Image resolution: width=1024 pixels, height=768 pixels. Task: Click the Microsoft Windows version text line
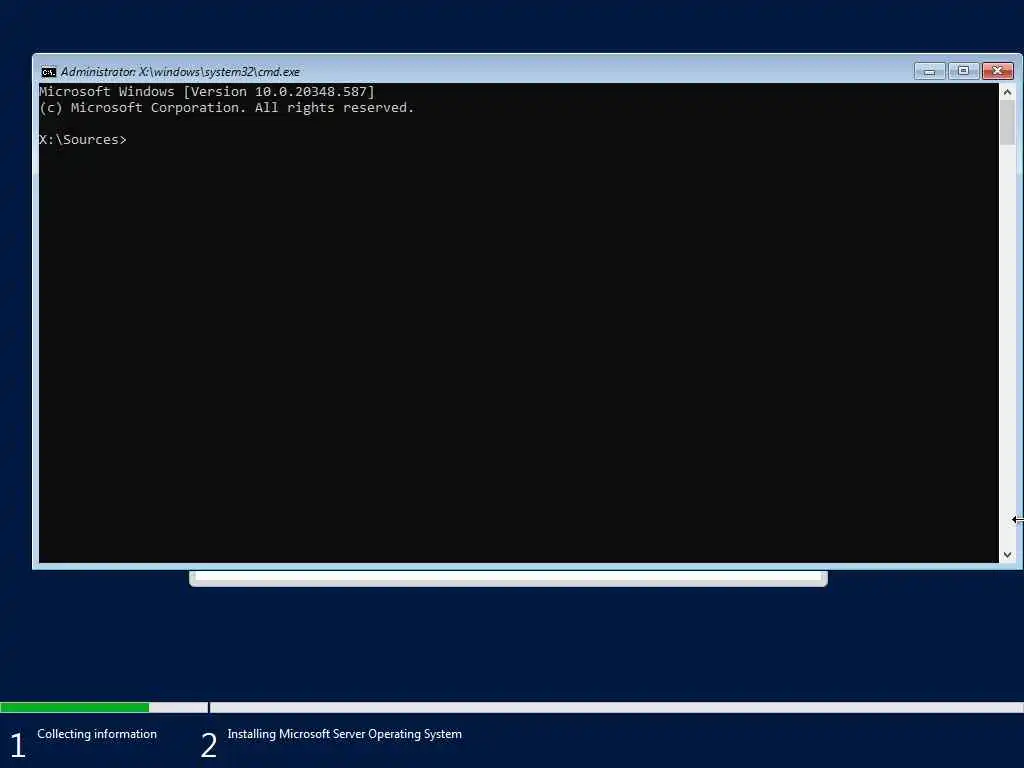point(207,91)
